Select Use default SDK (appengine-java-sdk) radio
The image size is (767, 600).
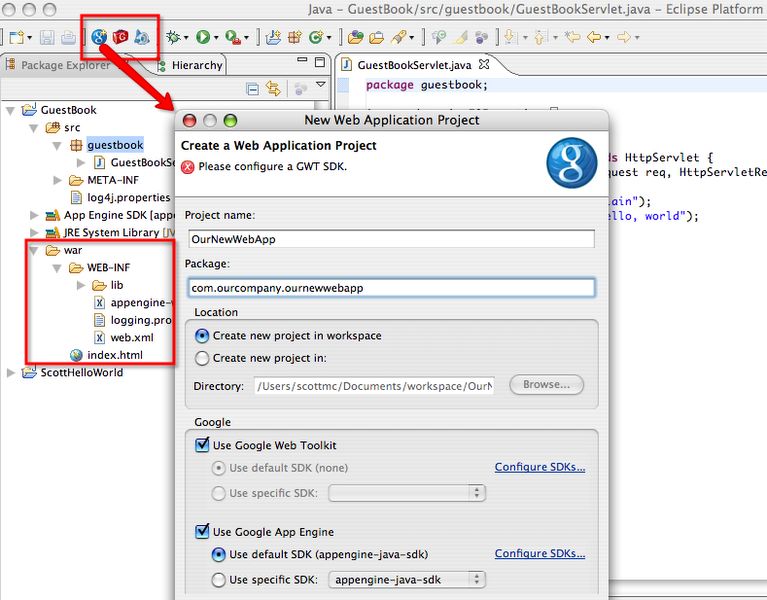(x=218, y=555)
